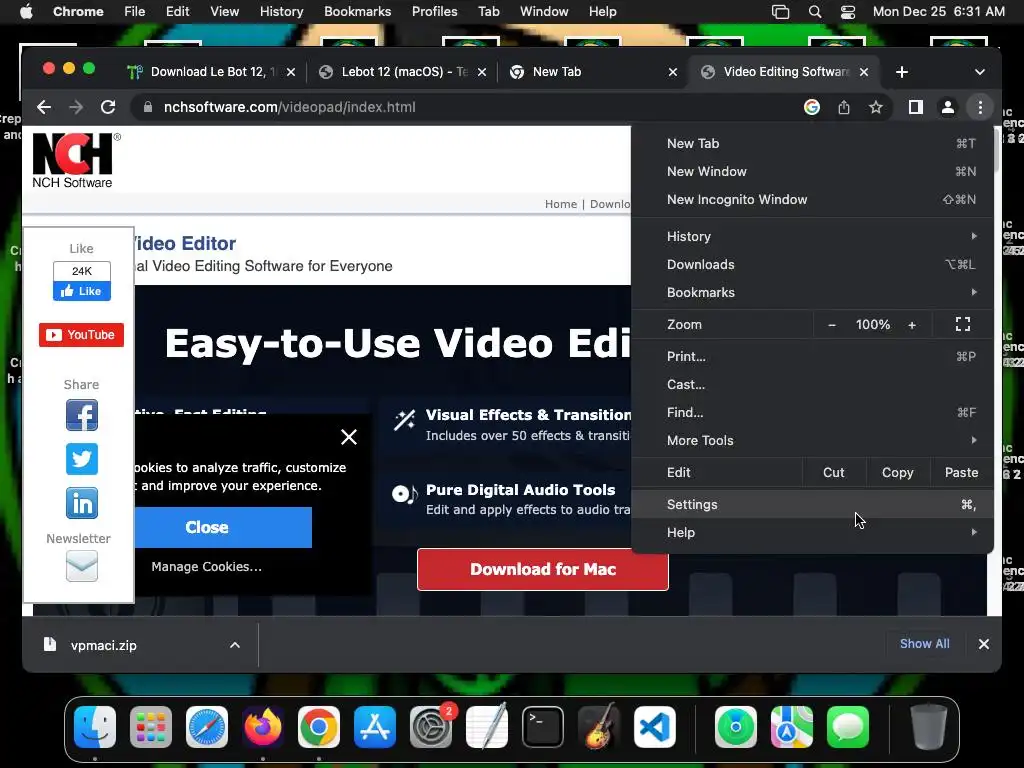This screenshot has height=768, width=1024.
Task: Click Show All downloads
Action: click(x=924, y=644)
